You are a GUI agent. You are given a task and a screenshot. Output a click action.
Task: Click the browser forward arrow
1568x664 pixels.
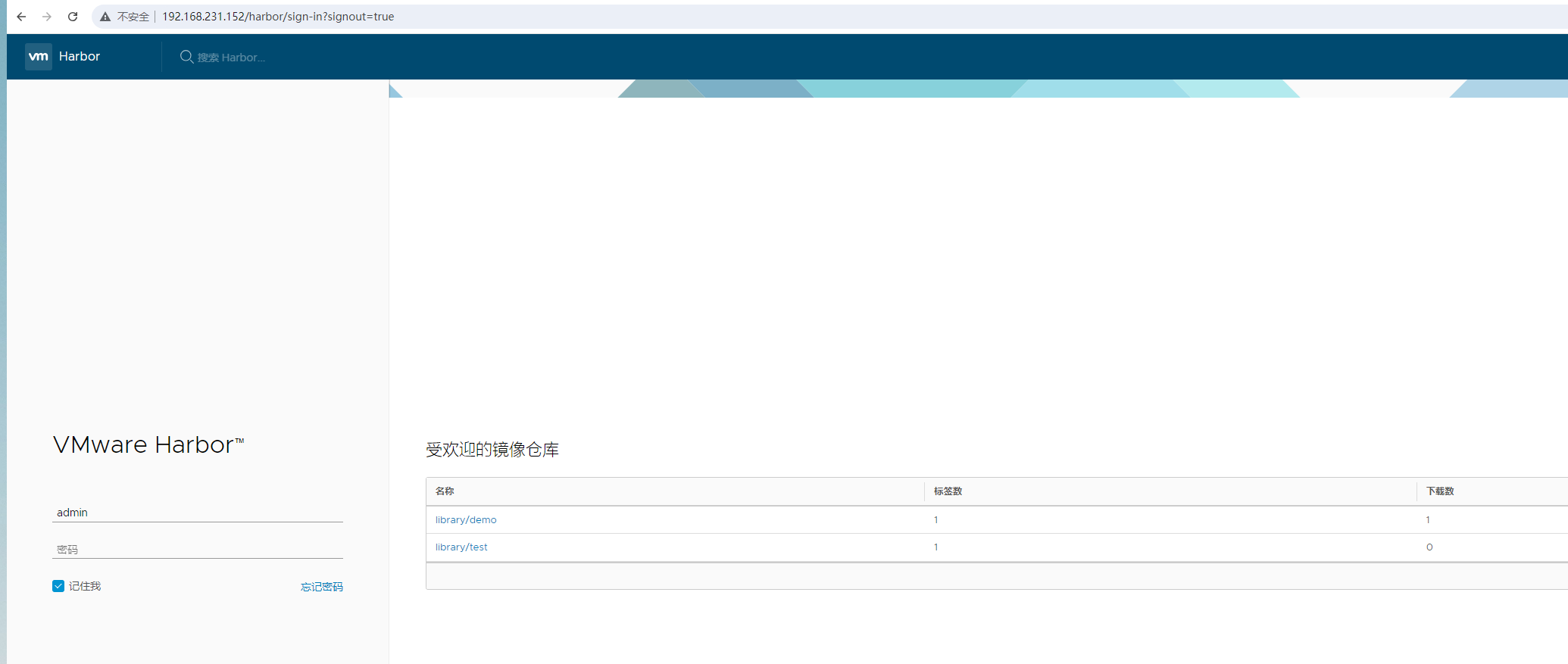[47, 17]
